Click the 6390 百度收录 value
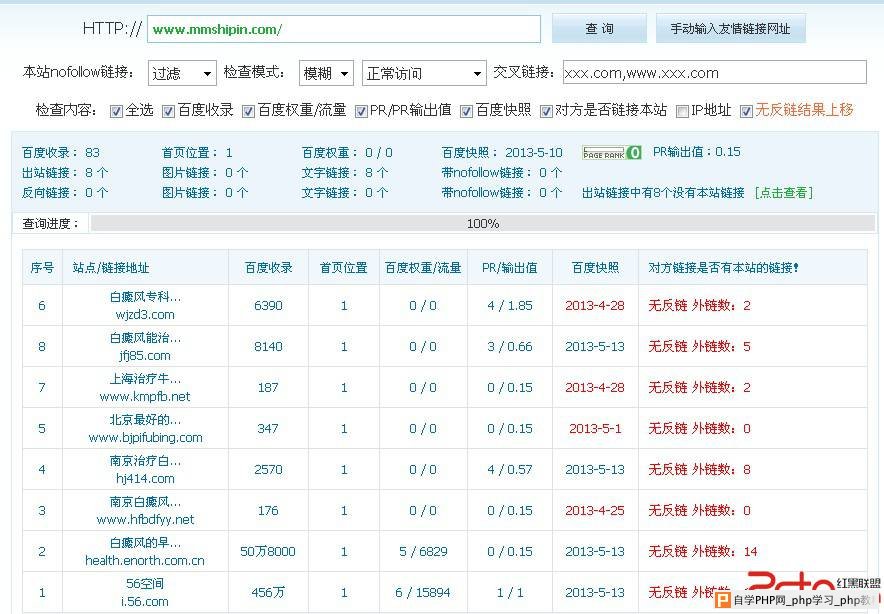The width and height of the screenshot is (884, 614). click(268, 306)
